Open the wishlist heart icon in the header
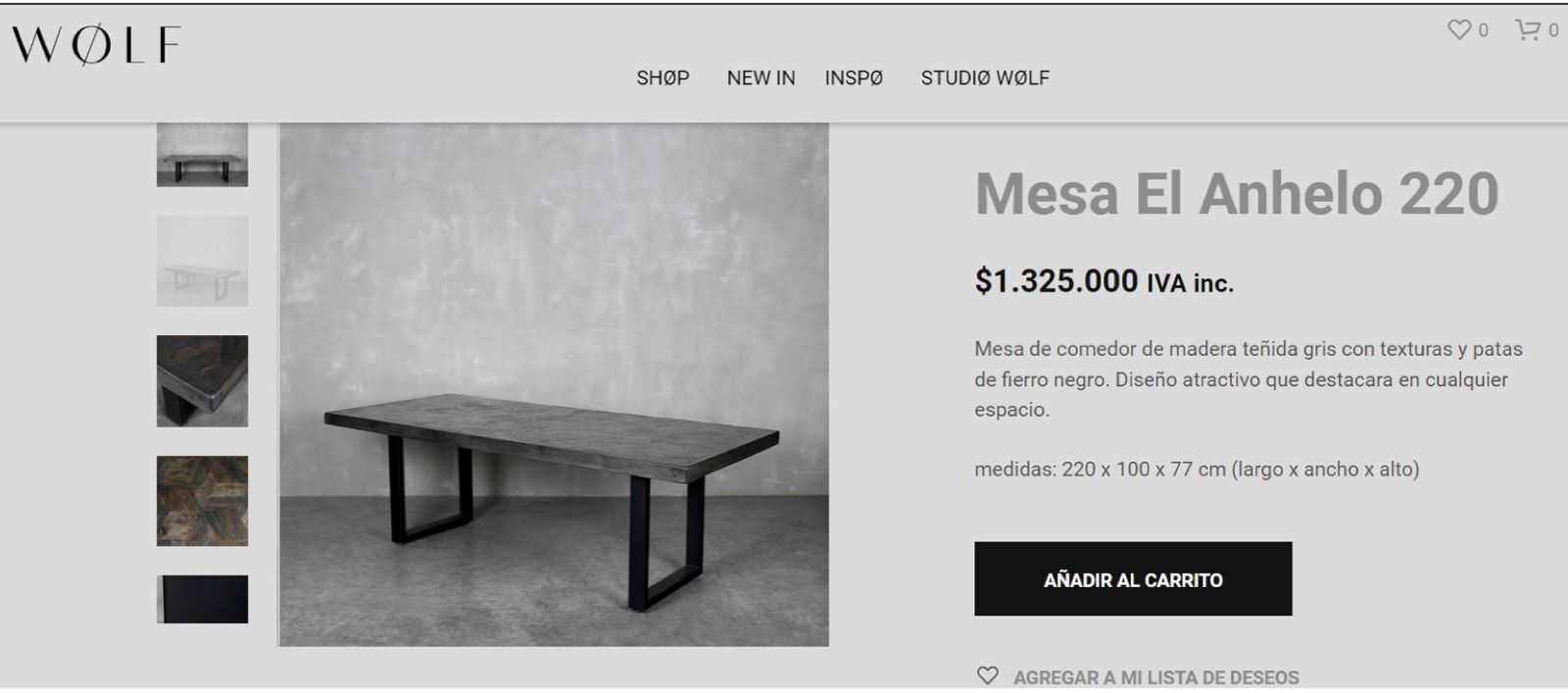This screenshot has width=1568, height=693. click(x=1459, y=29)
